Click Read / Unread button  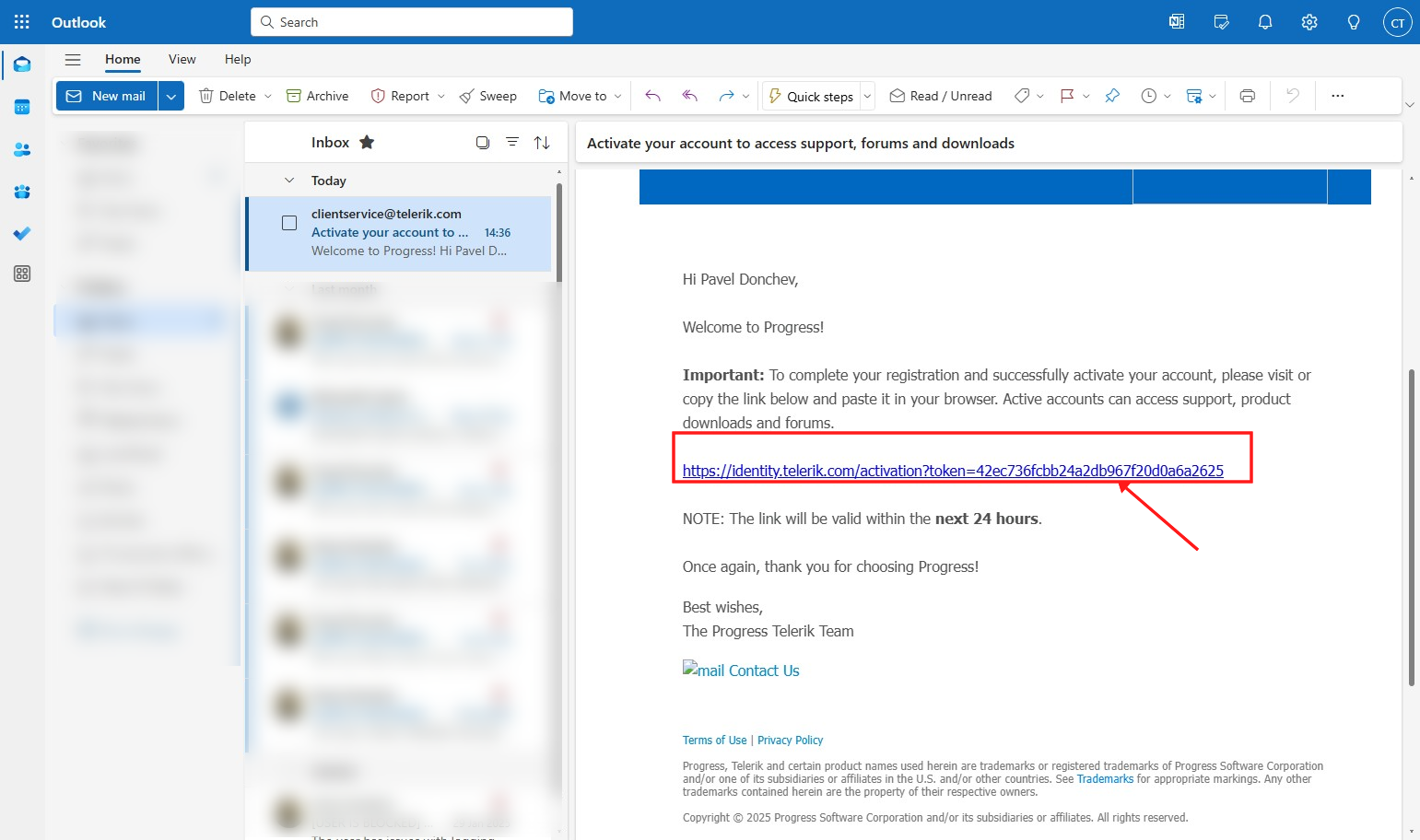(x=941, y=96)
